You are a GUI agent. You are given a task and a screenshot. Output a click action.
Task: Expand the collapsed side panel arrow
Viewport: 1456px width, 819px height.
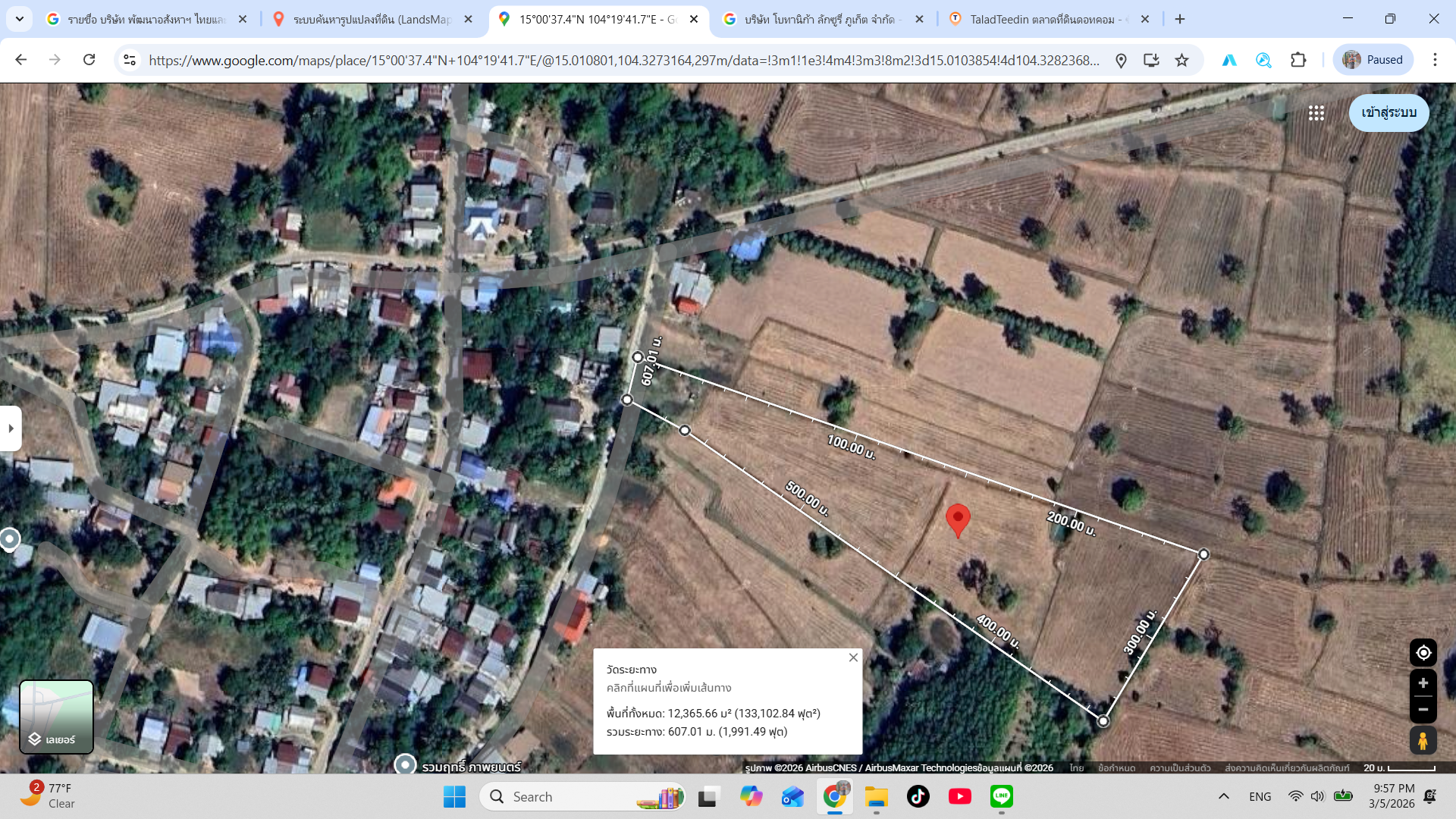click(x=11, y=428)
